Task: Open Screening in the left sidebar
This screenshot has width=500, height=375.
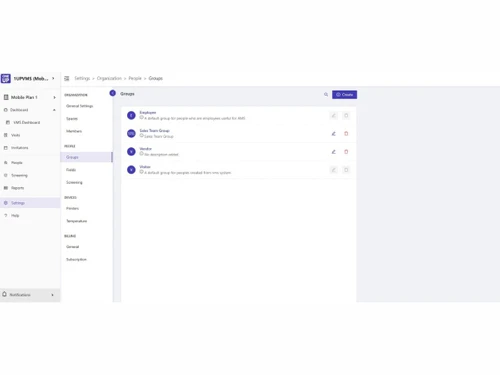Action: click(19, 175)
